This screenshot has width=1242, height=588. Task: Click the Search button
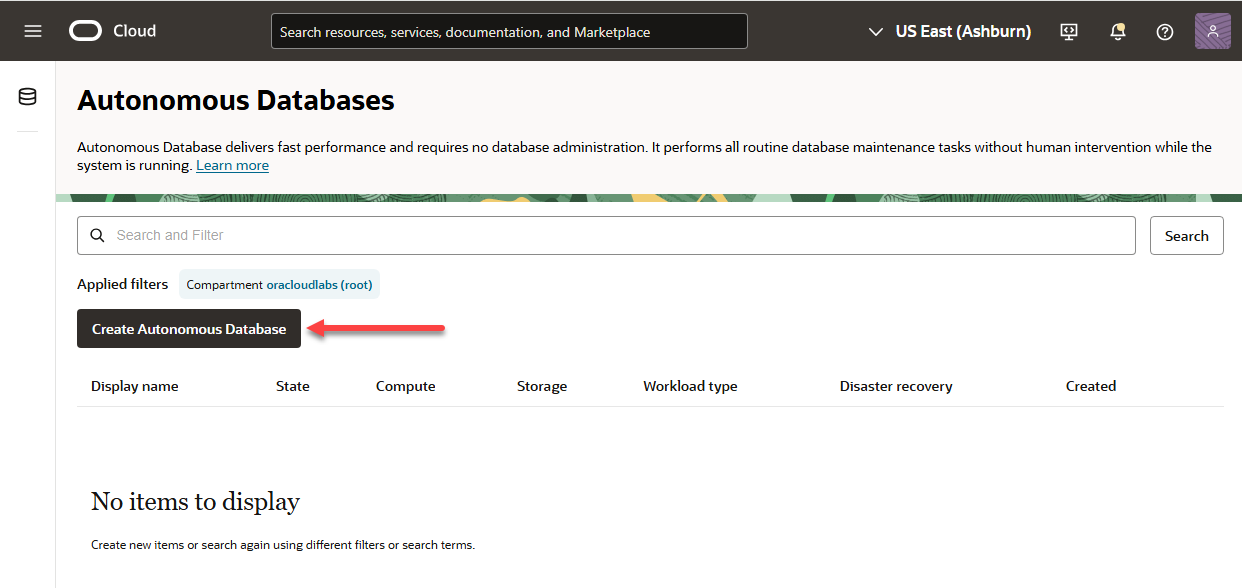(x=1187, y=236)
